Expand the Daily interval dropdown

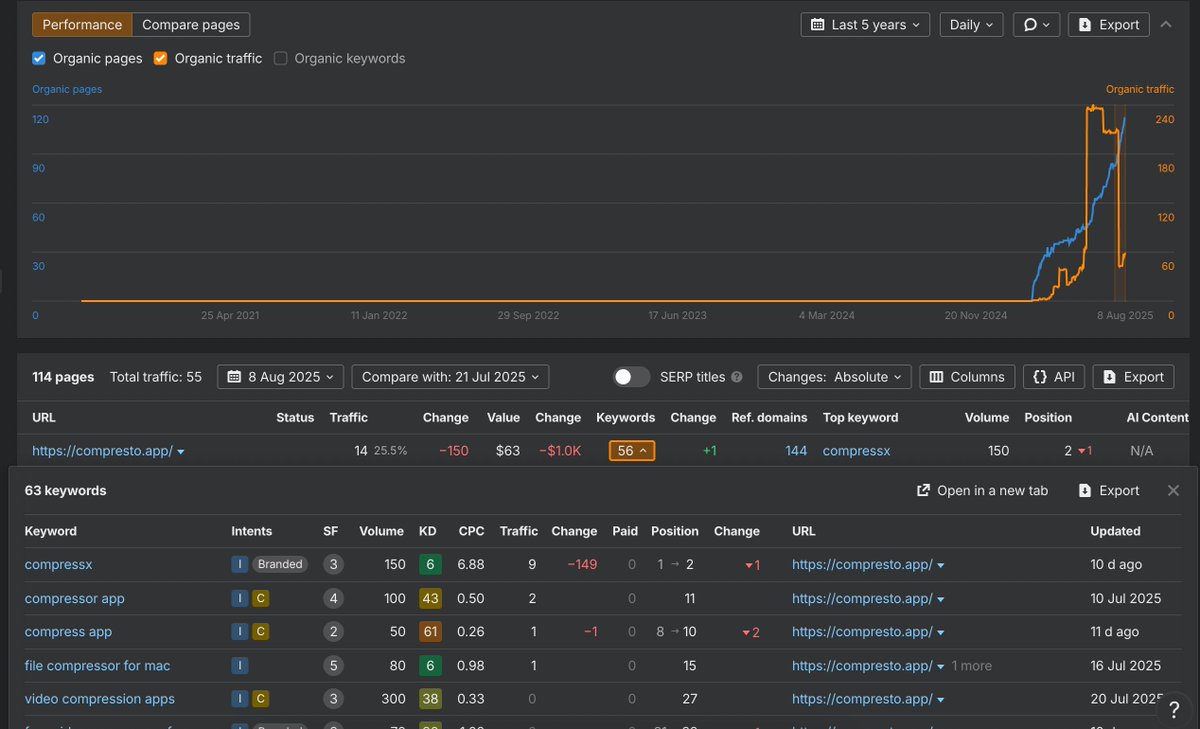(x=971, y=25)
